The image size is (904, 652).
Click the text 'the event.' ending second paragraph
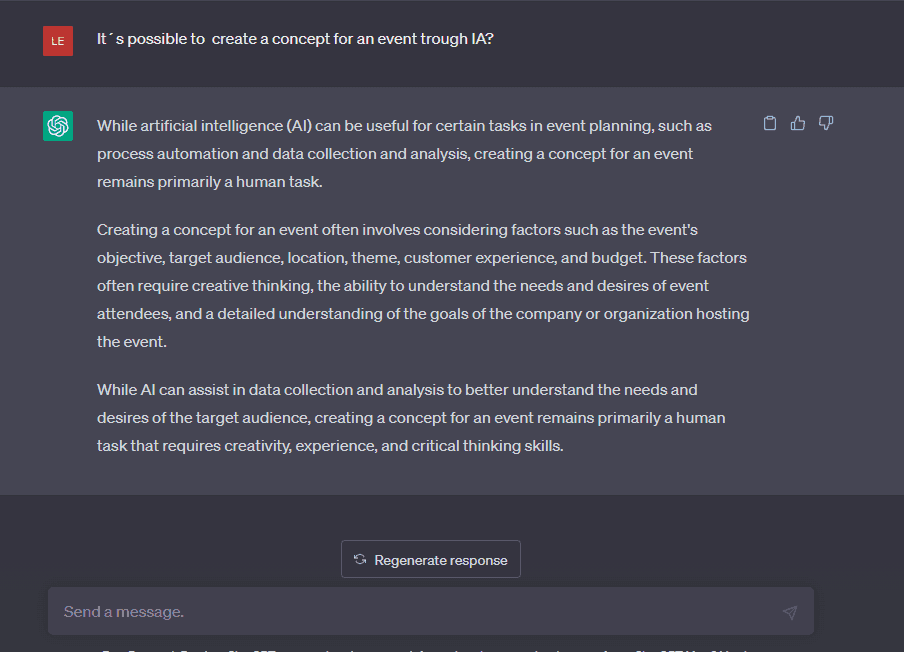click(x=132, y=342)
